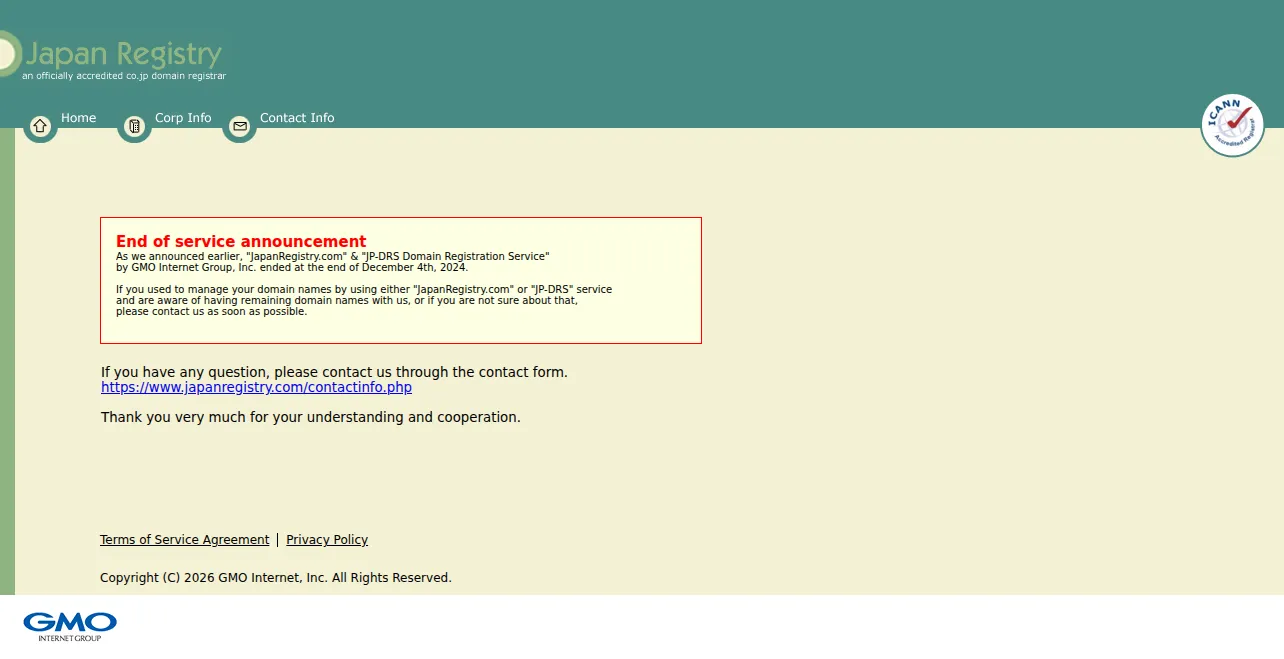
Task: Click the 'Thank you very much' closing sentence
Action: (311, 417)
